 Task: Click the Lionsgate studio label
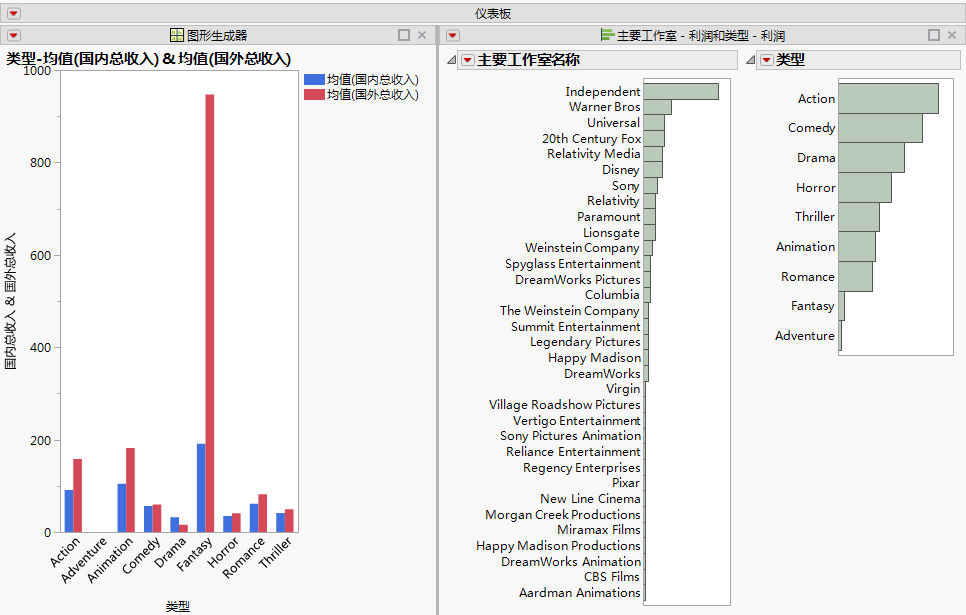[611, 233]
